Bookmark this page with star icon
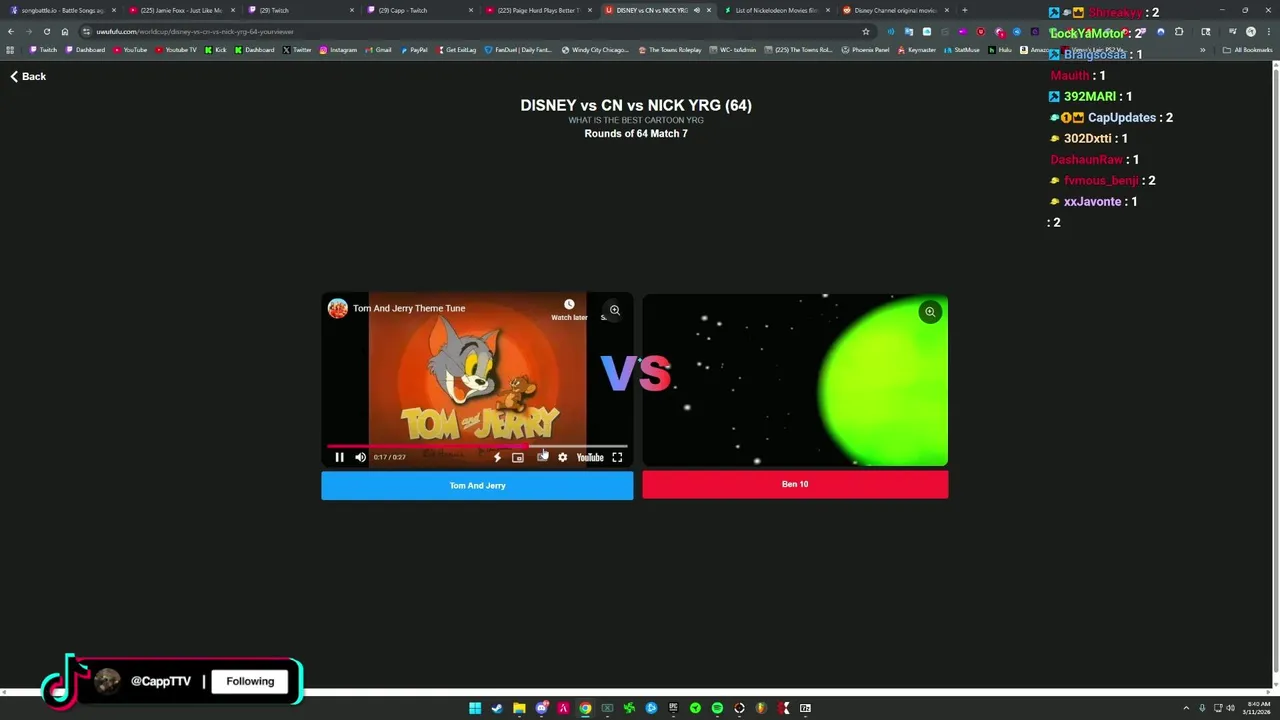 coord(866,31)
